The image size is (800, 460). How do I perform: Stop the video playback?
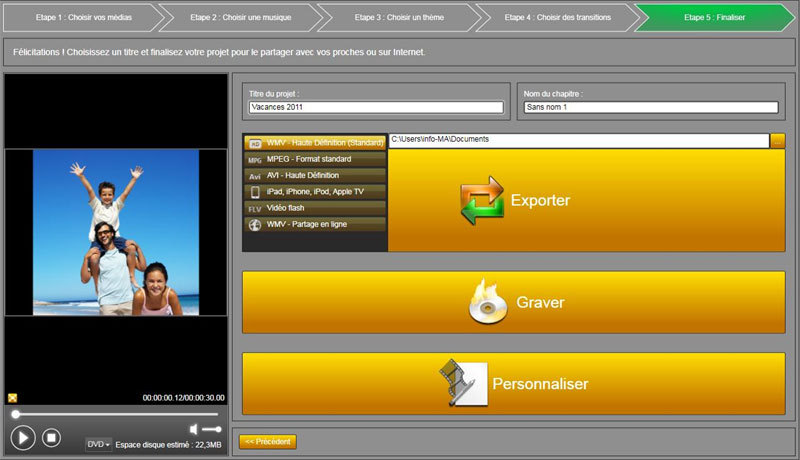[x=52, y=437]
